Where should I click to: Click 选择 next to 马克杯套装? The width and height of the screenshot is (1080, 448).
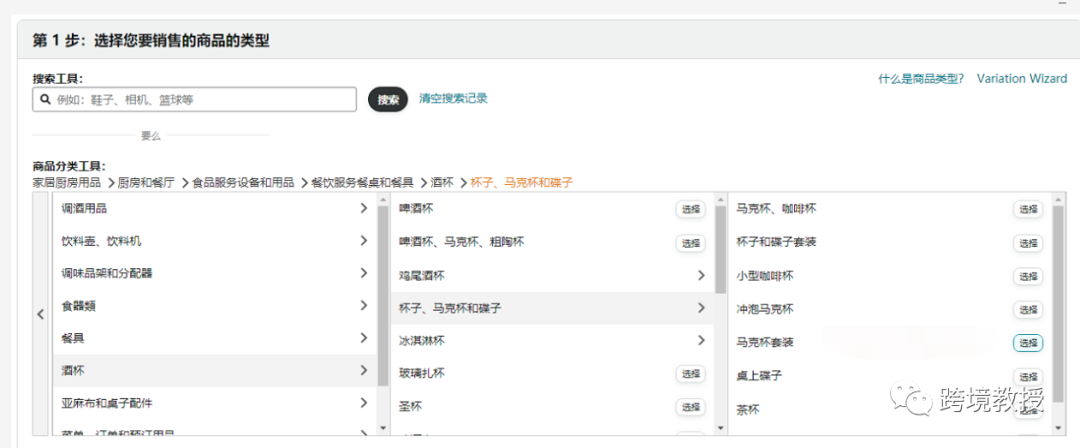pyautogui.click(x=1028, y=343)
